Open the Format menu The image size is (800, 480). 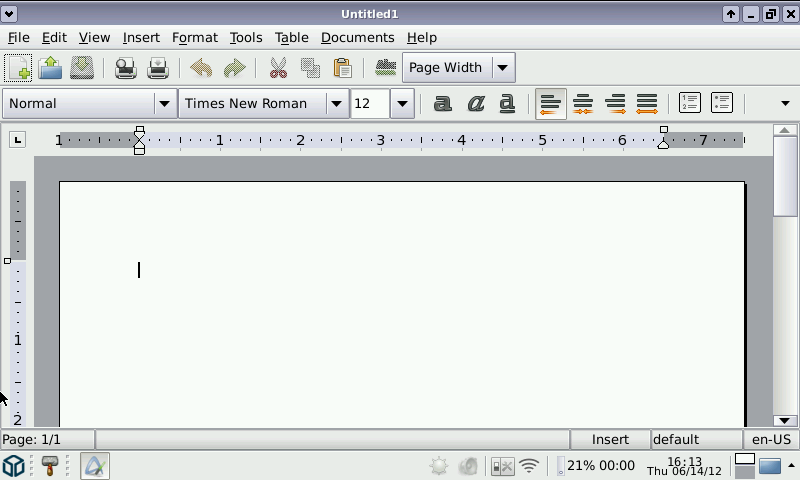pos(194,37)
